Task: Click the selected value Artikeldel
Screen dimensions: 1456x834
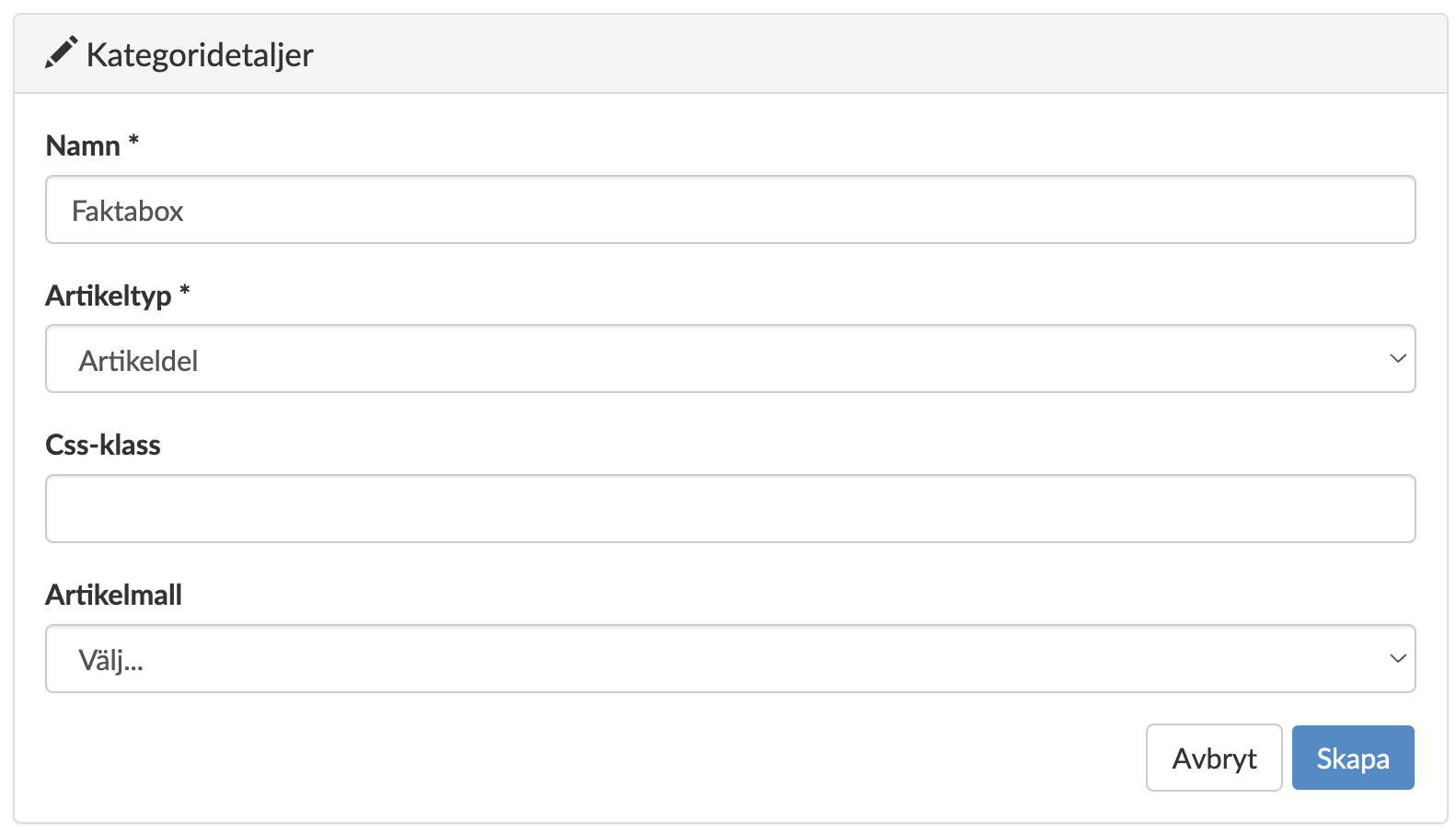Action: [138, 361]
